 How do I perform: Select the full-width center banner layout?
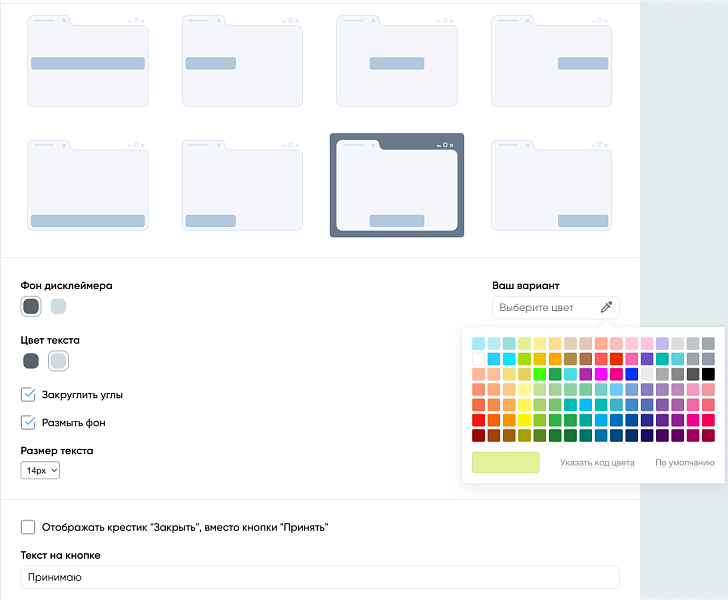pos(88,64)
